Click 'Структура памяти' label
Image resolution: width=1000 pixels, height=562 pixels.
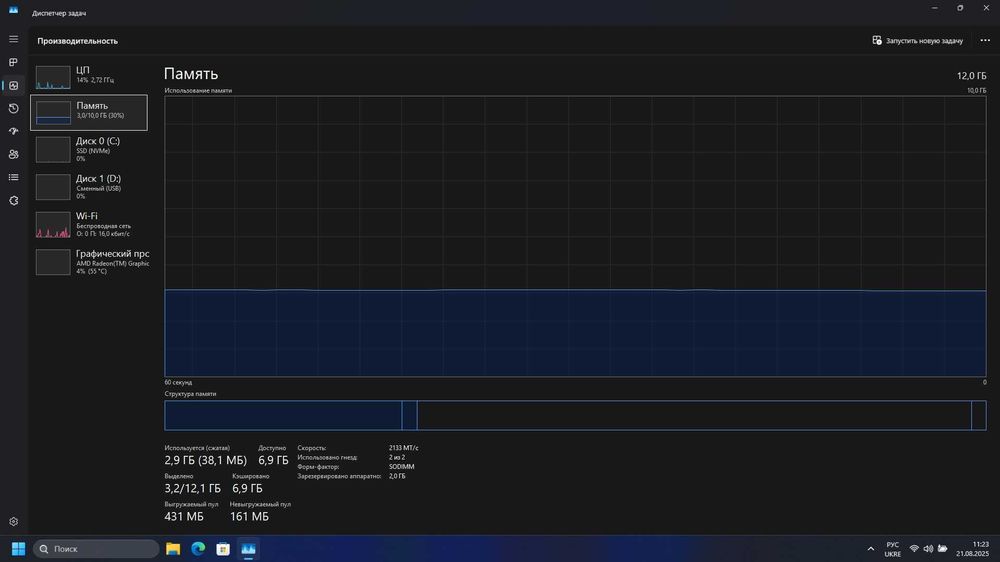click(190, 394)
